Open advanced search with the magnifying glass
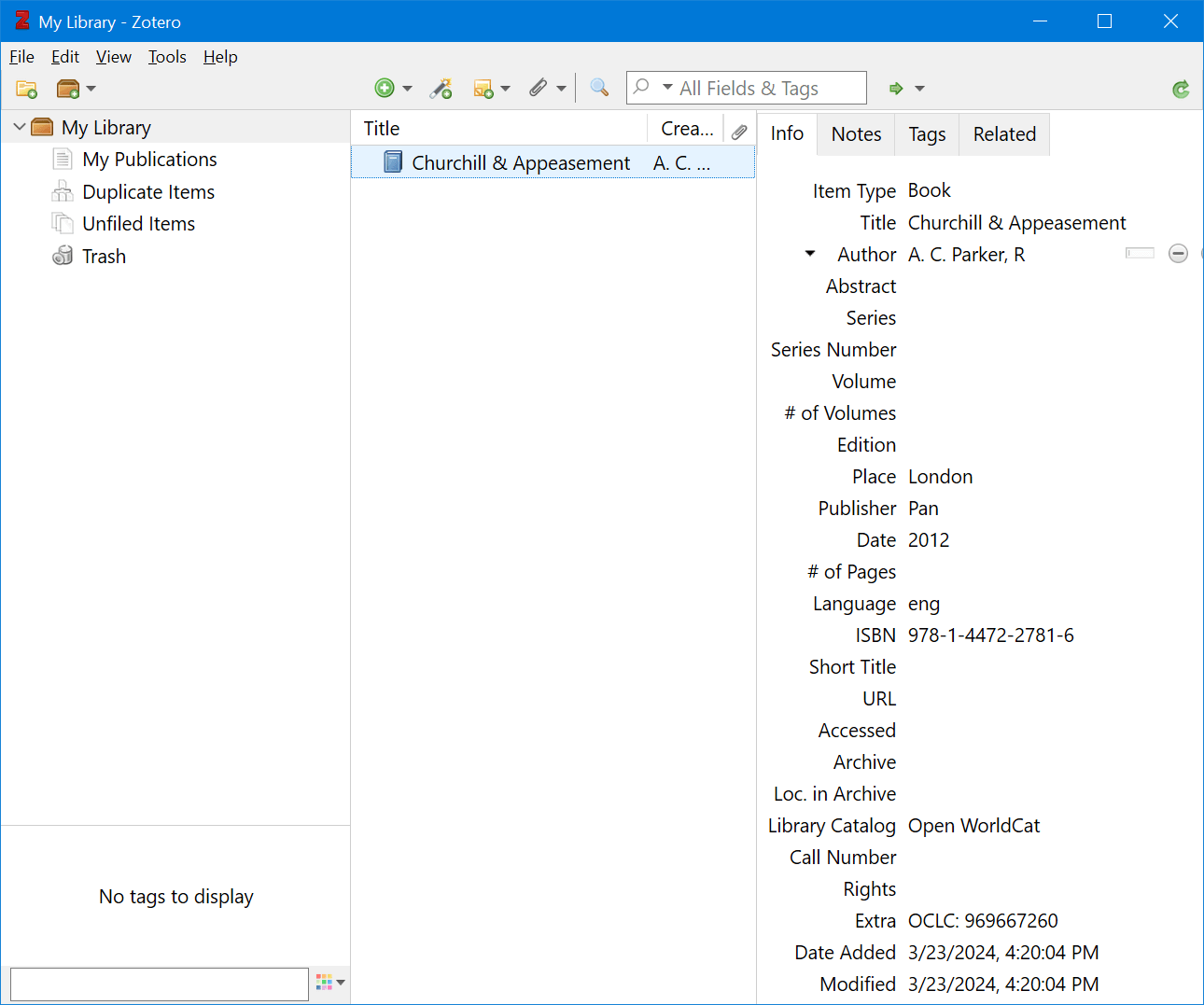The height and width of the screenshot is (1005, 1204). tap(598, 88)
